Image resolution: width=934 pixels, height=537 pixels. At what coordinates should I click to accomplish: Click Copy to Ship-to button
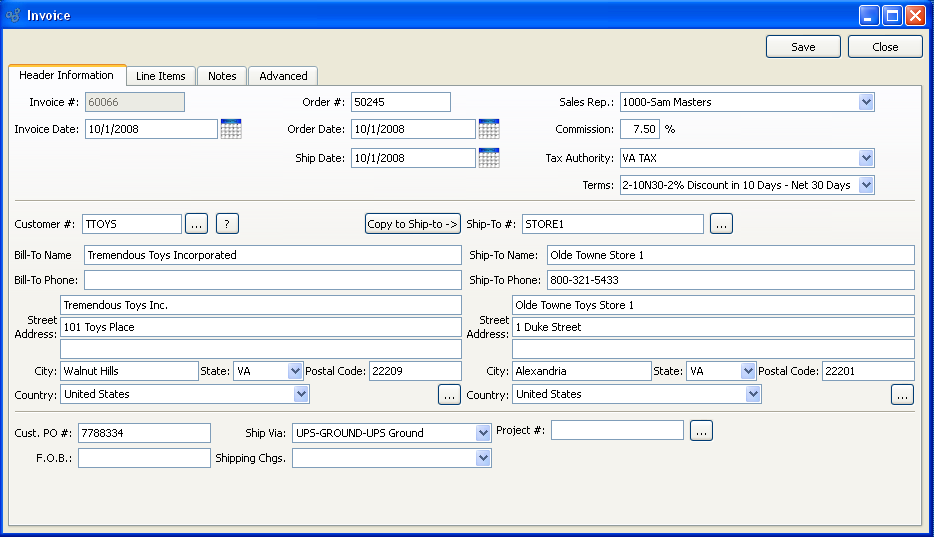[x=412, y=224]
